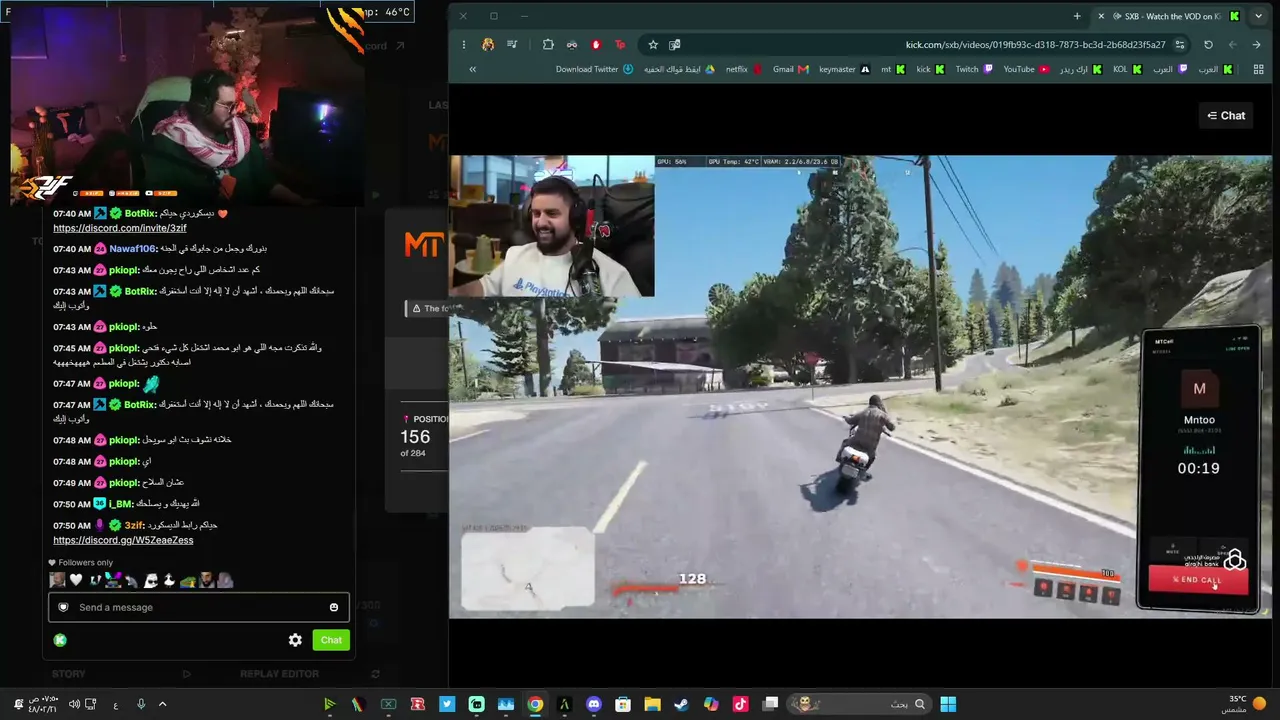Click the translate icon beside the star
This screenshot has width=1280, height=720.
point(675,44)
